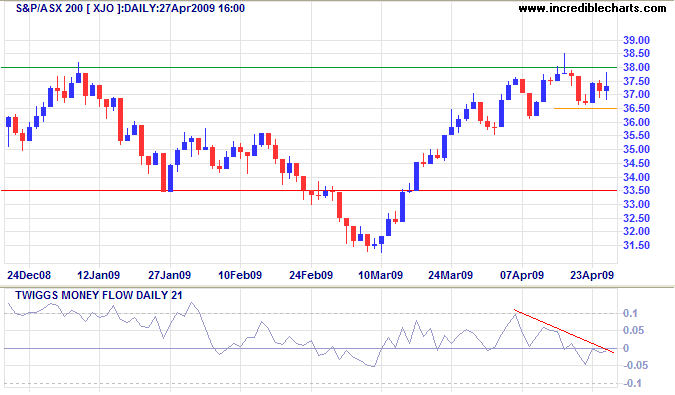Select the 0 money flow axis label
Image resolution: width=675 pixels, height=395 pixels.
(626, 349)
